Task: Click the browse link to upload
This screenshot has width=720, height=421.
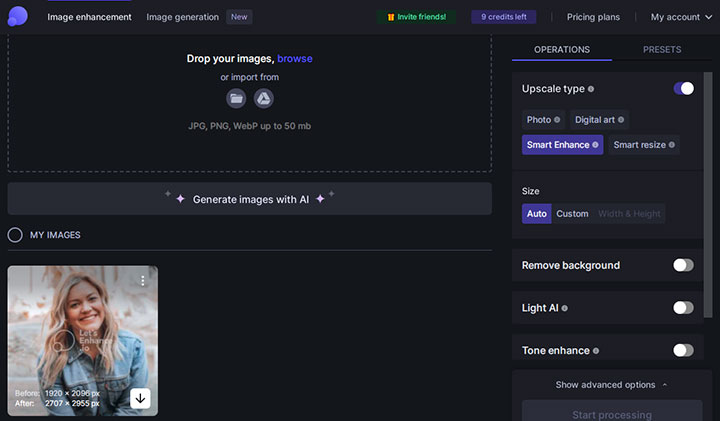Action: [295, 59]
